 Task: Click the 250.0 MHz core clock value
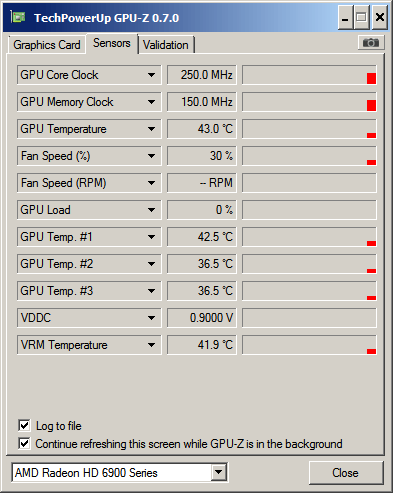(202, 75)
